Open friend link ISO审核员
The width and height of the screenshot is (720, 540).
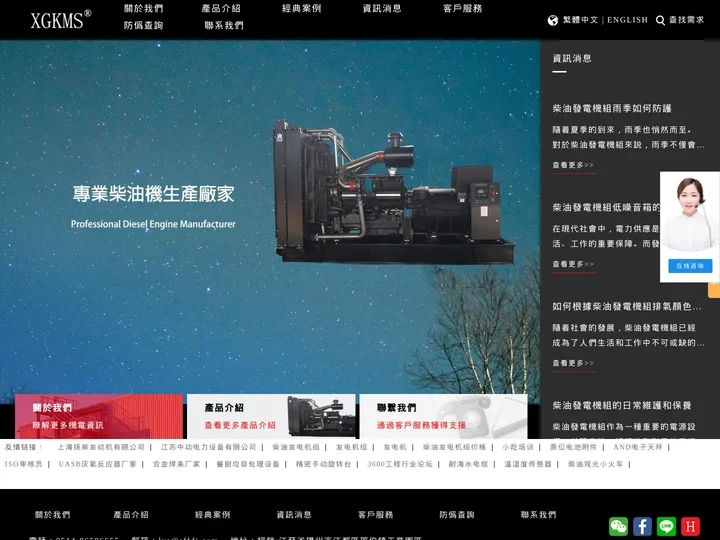[x=23, y=464]
